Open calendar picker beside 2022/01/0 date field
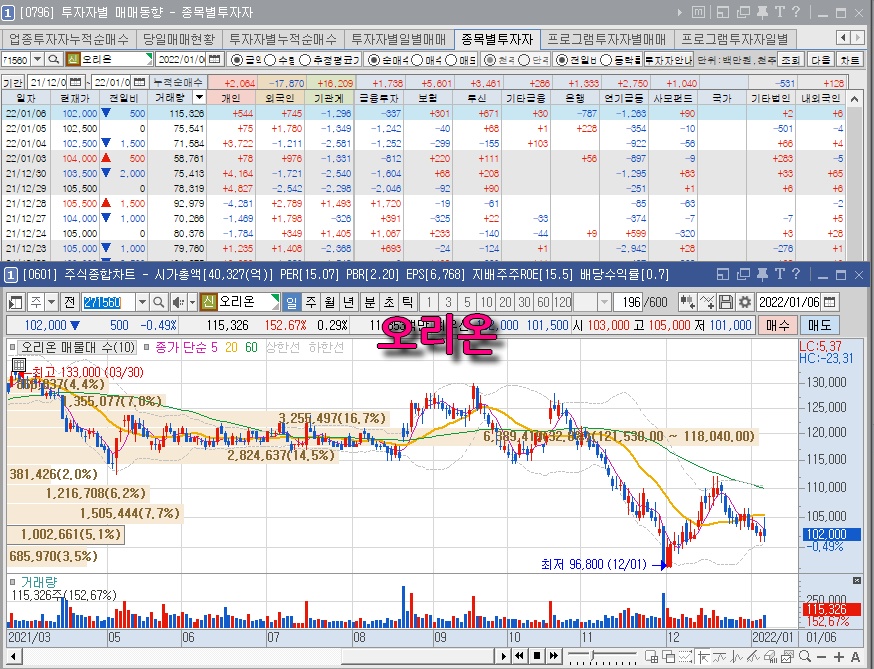 tap(215, 60)
